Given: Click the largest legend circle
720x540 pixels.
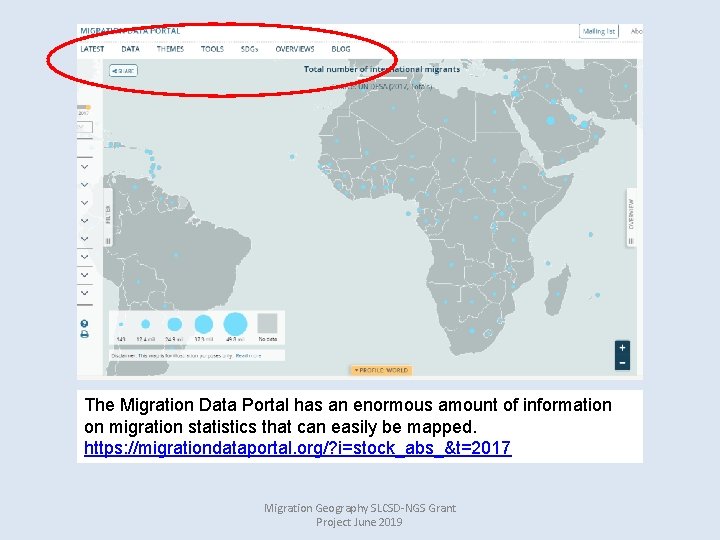Looking at the screenshot, I should 235,324.
